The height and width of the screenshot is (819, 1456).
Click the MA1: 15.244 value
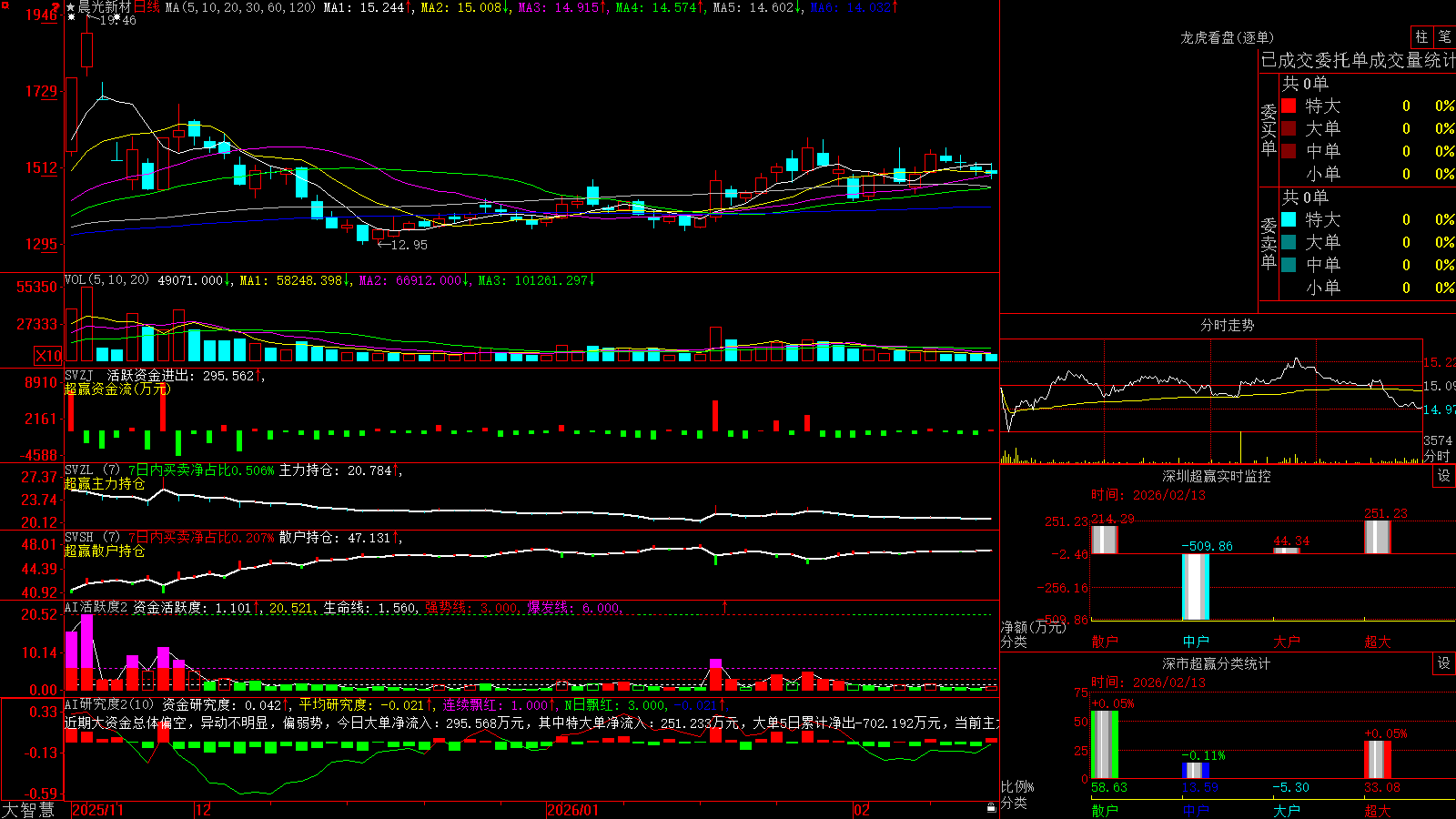(x=363, y=7)
